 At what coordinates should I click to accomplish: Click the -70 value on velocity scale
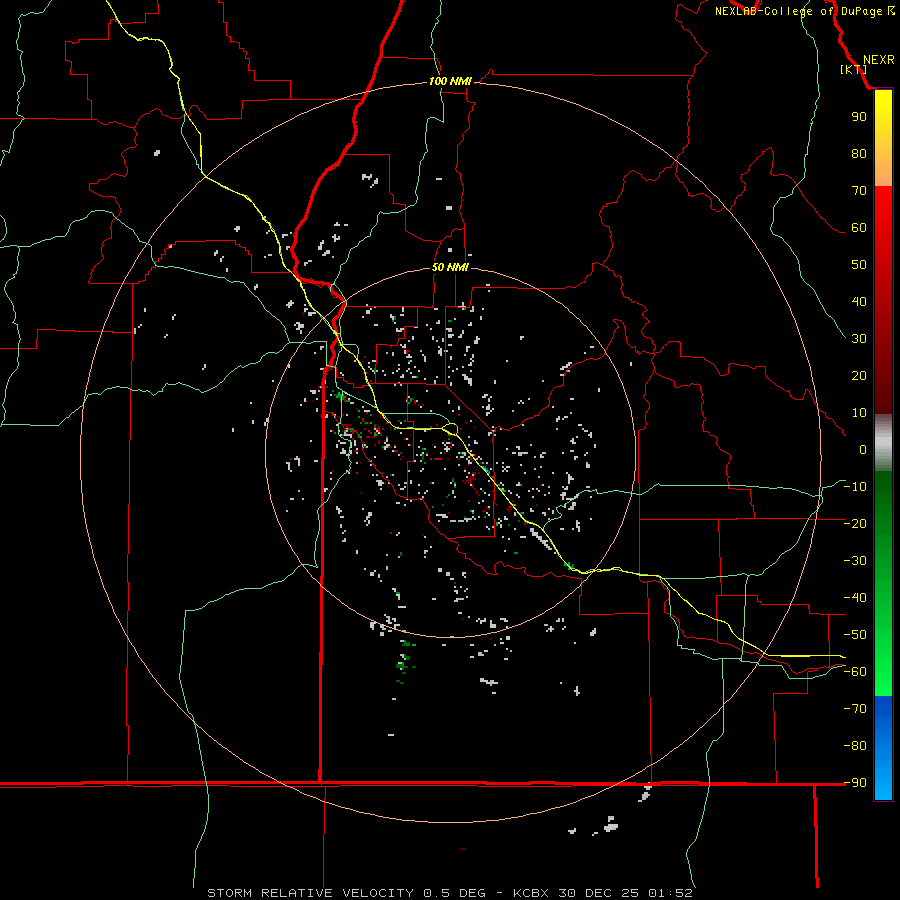click(855, 709)
